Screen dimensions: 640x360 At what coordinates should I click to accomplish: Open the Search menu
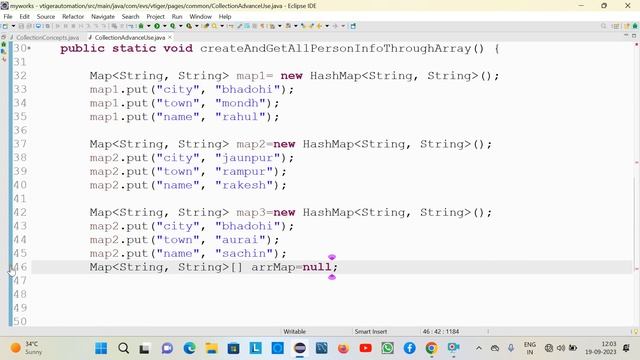[130, 16]
